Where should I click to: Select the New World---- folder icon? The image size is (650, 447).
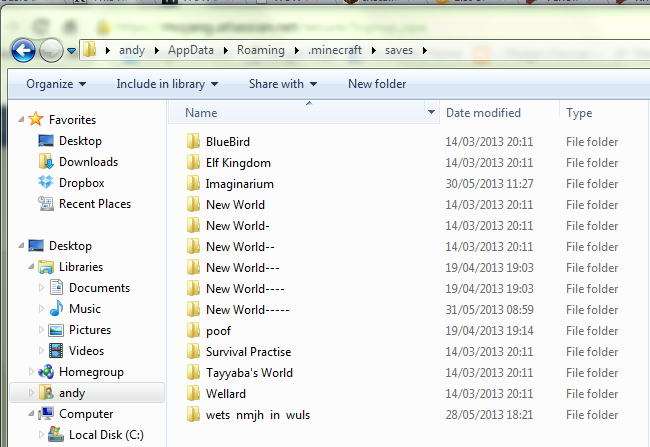(193, 289)
